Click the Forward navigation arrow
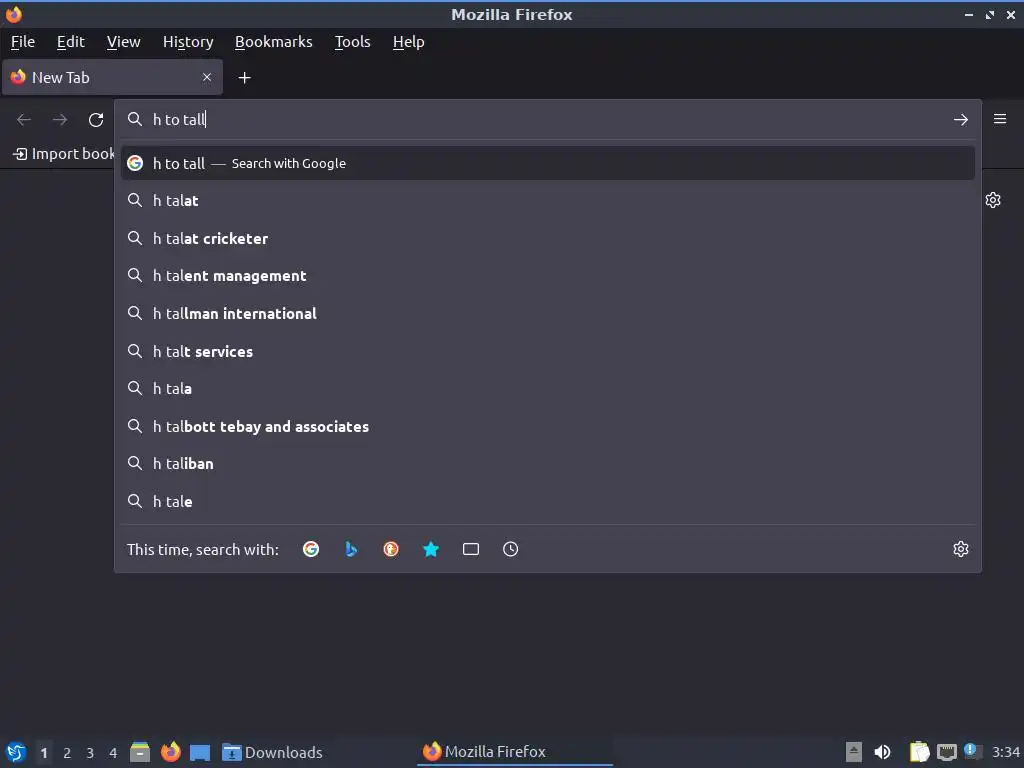 click(x=60, y=120)
